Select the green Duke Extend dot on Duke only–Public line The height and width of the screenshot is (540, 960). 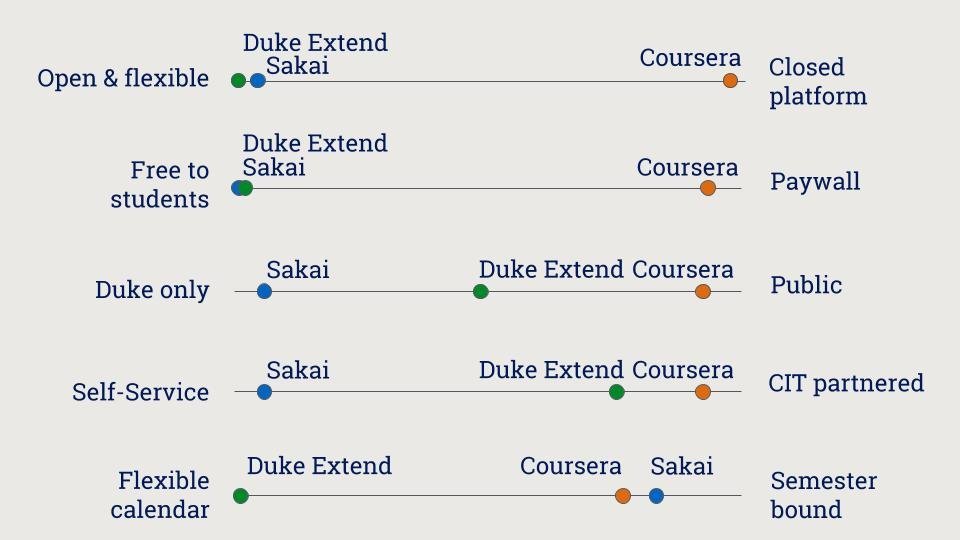pos(480,292)
